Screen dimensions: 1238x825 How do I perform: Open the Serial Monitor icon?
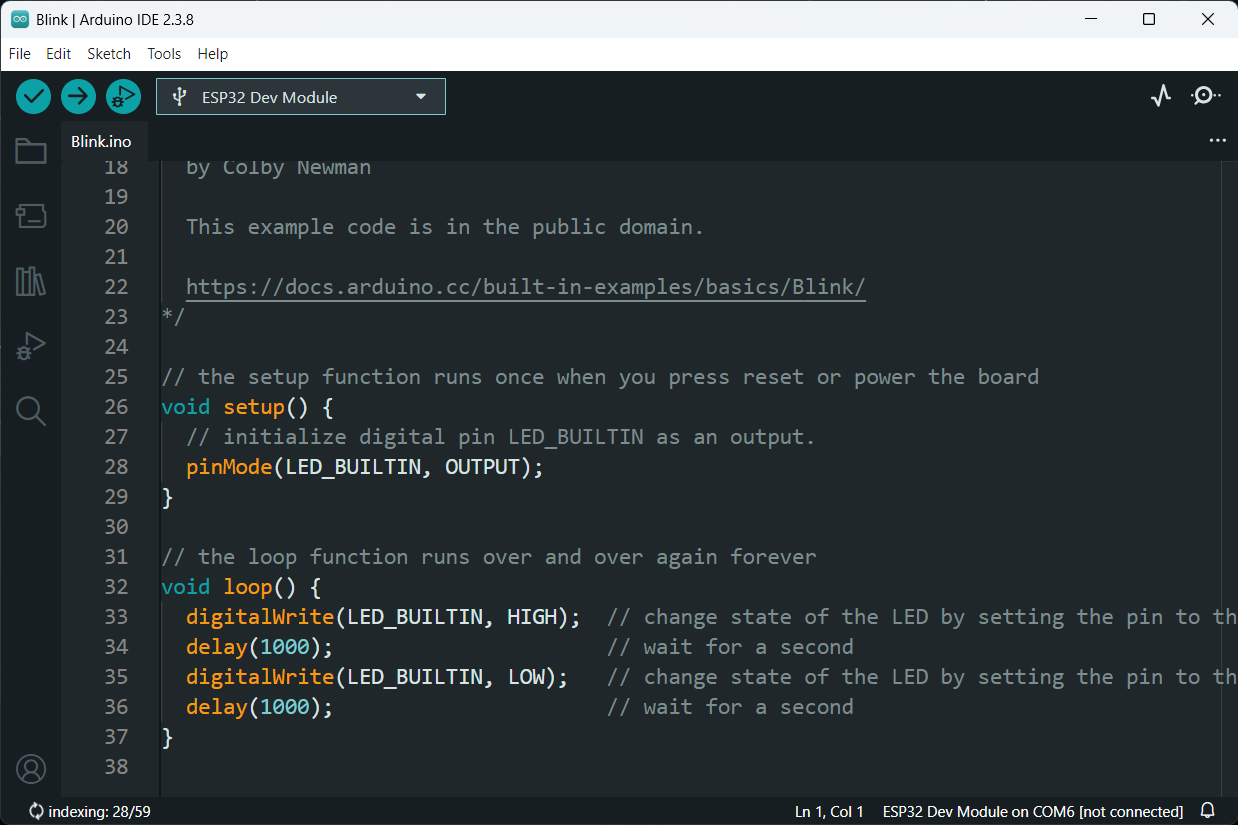(1205, 96)
